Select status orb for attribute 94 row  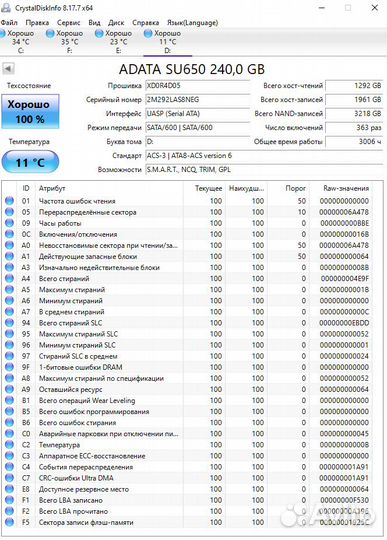[9, 323]
